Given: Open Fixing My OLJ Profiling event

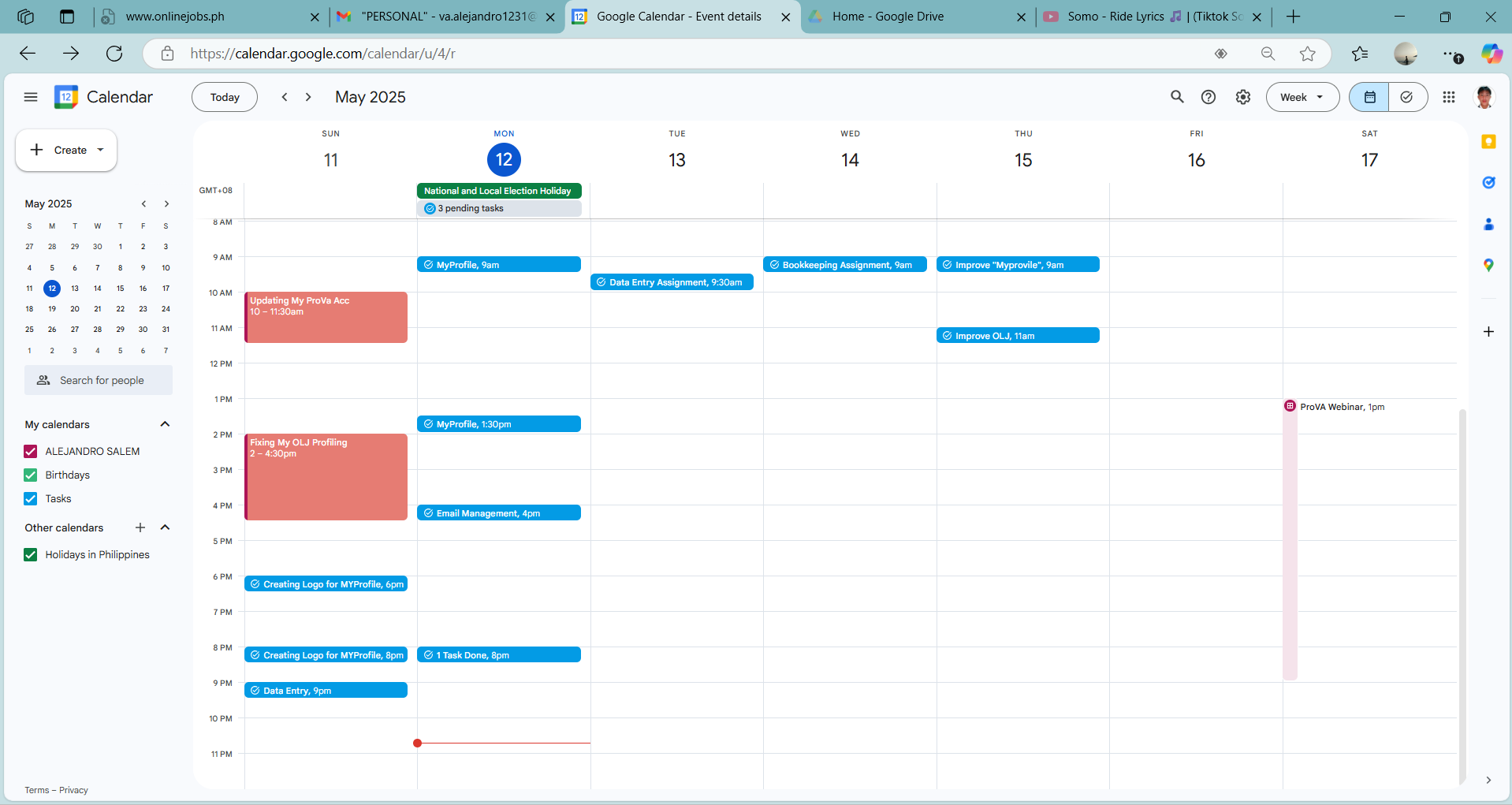Looking at the screenshot, I should (x=326, y=477).
